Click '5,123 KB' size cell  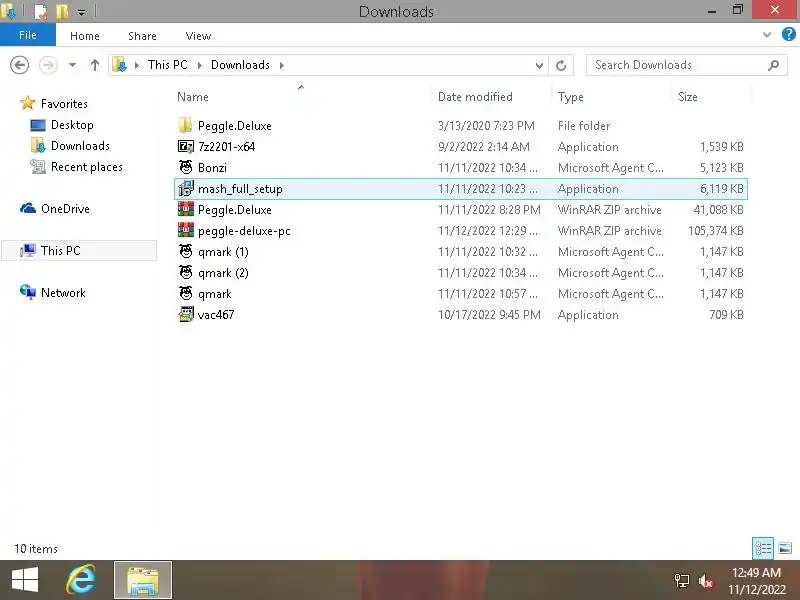click(x=721, y=167)
